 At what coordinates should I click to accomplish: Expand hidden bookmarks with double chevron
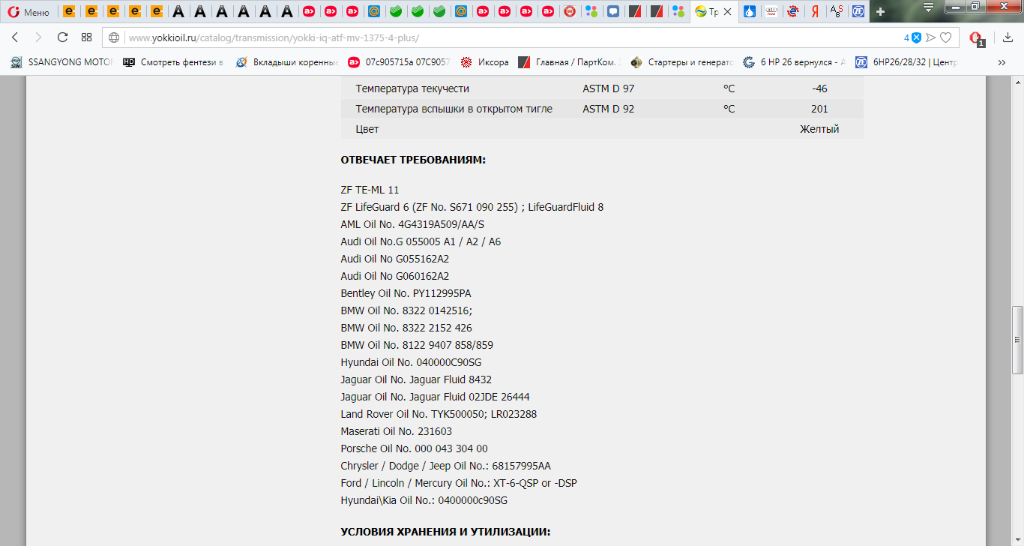[x=1002, y=62]
